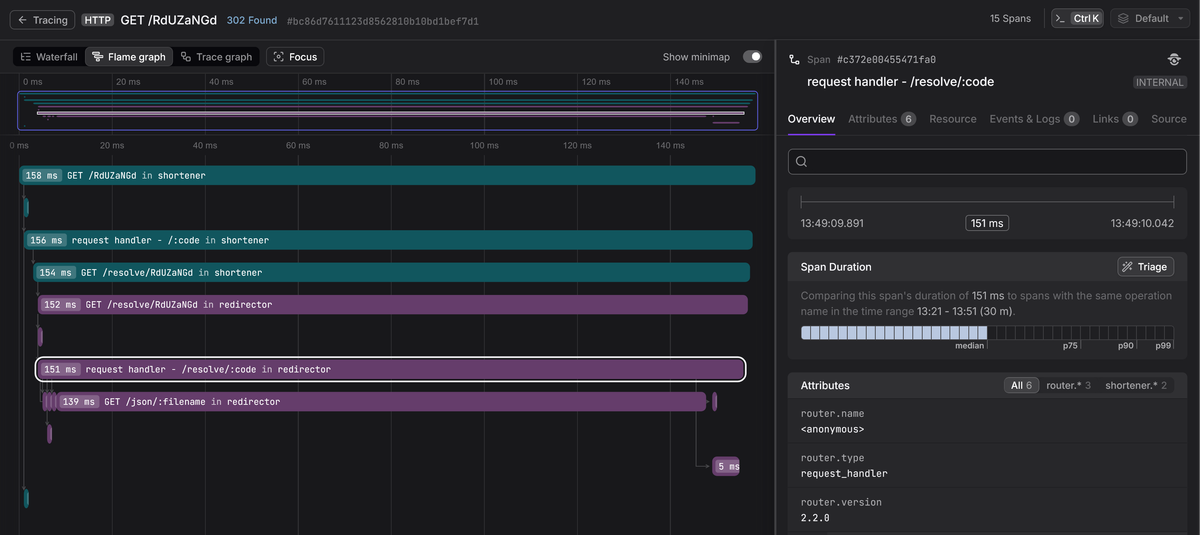Switch to Events & Logs tab
Screen dimensions: 1200x535
[1033, 119]
